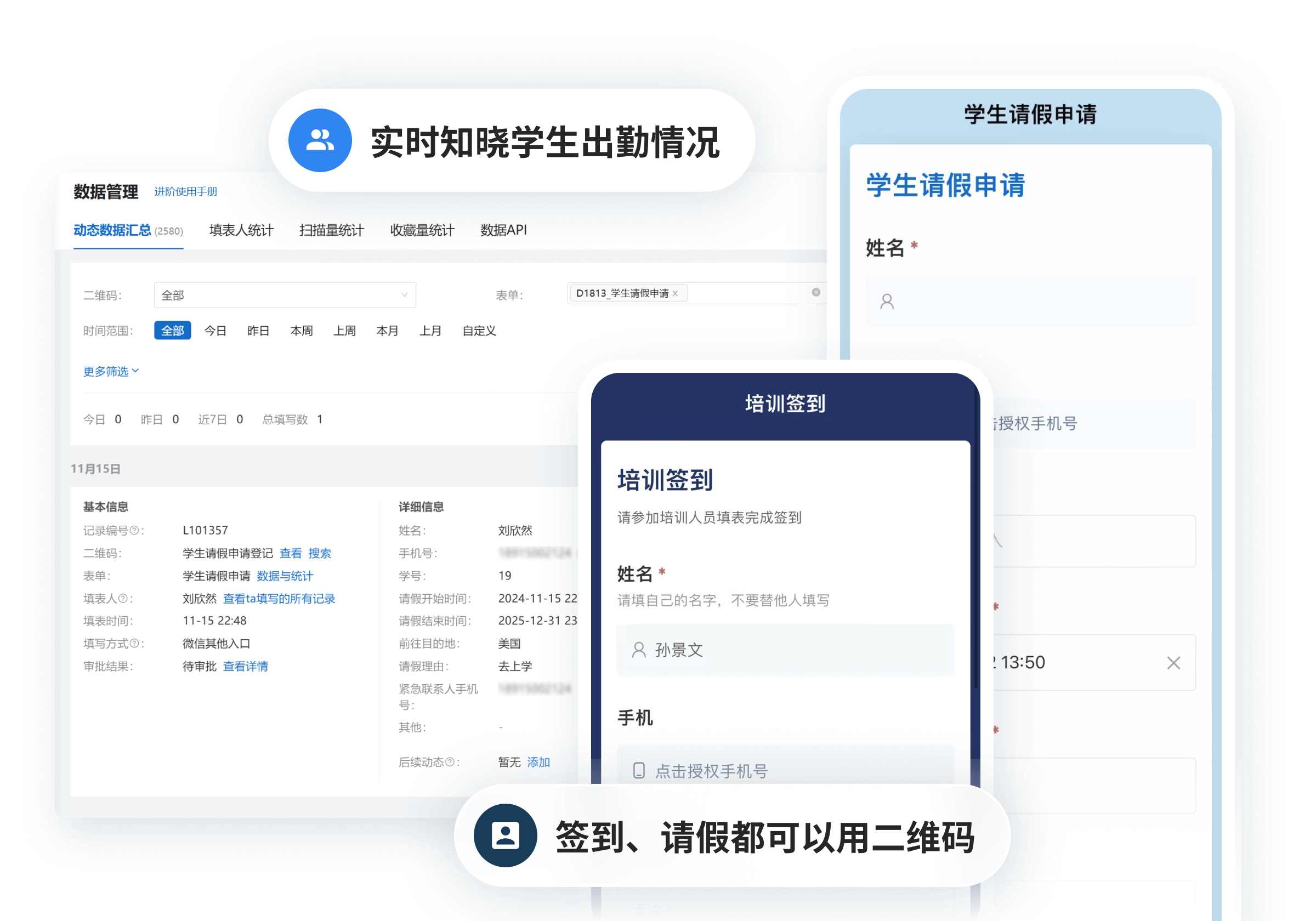Click 总填写数 statistic
This screenshot has height=921, width=1316.
(x=292, y=419)
